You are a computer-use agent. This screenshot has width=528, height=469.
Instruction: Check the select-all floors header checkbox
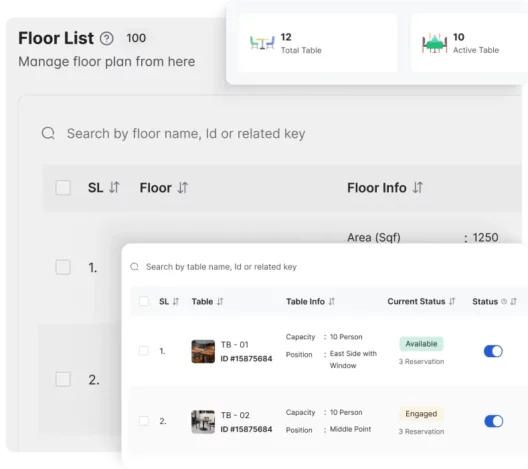pos(63,188)
